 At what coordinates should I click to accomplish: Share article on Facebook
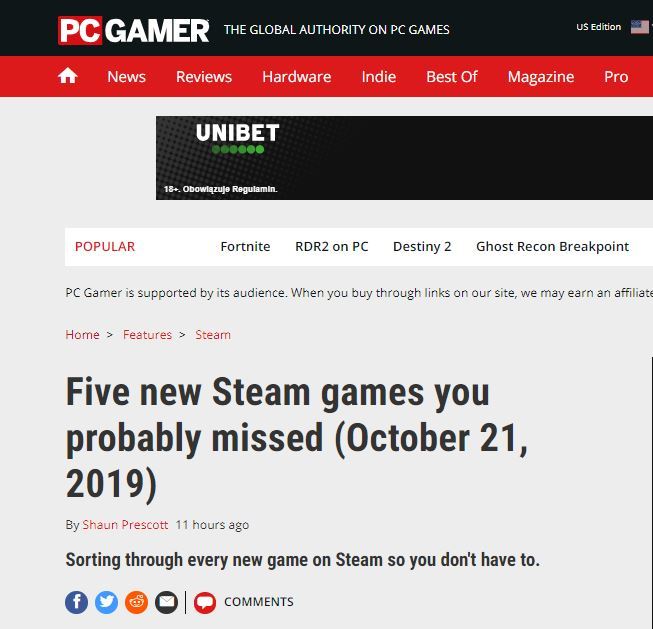click(x=76, y=602)
